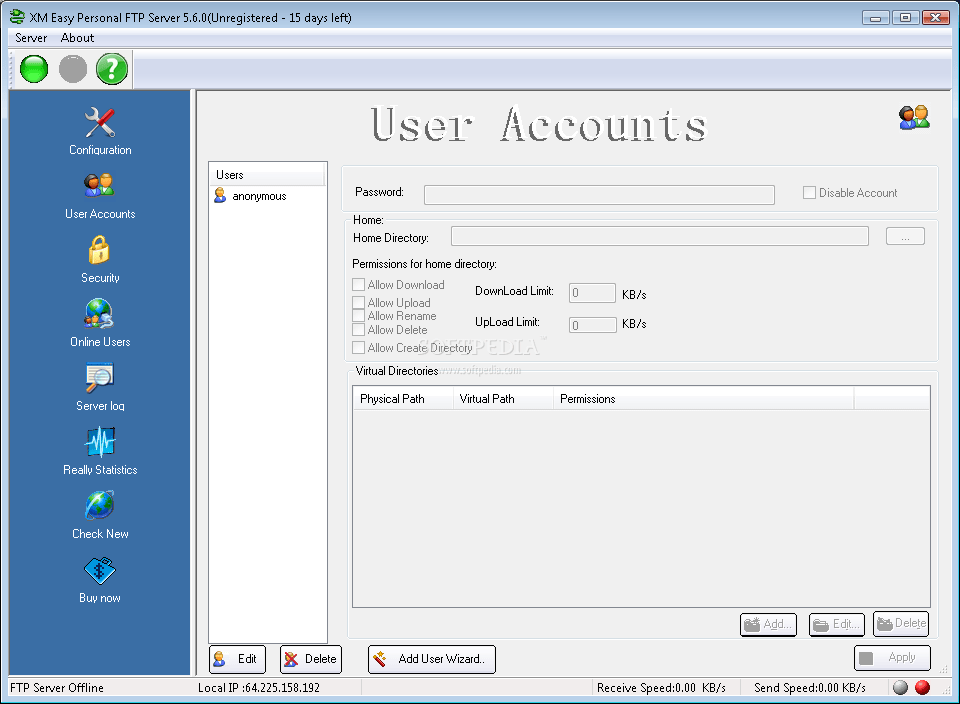Click Add... virtual directory button

click(x=768, y=624)
